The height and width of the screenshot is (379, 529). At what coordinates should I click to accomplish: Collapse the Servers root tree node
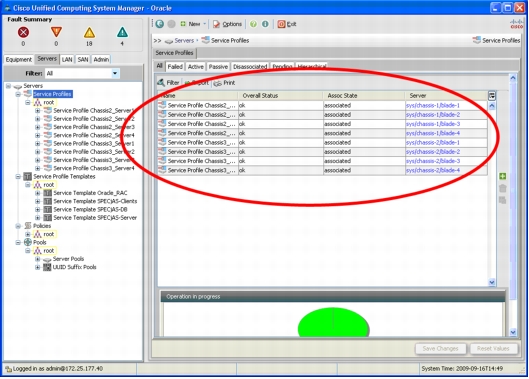[x=8, y=86]
